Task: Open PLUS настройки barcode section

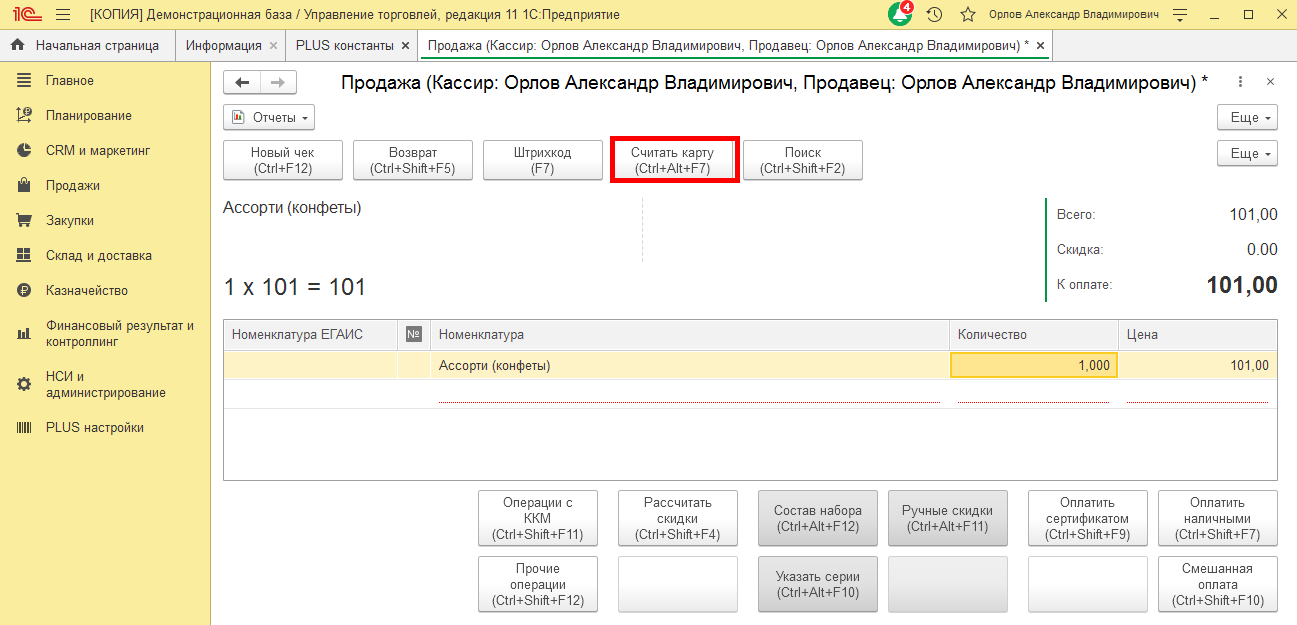Action: point(94,427)
